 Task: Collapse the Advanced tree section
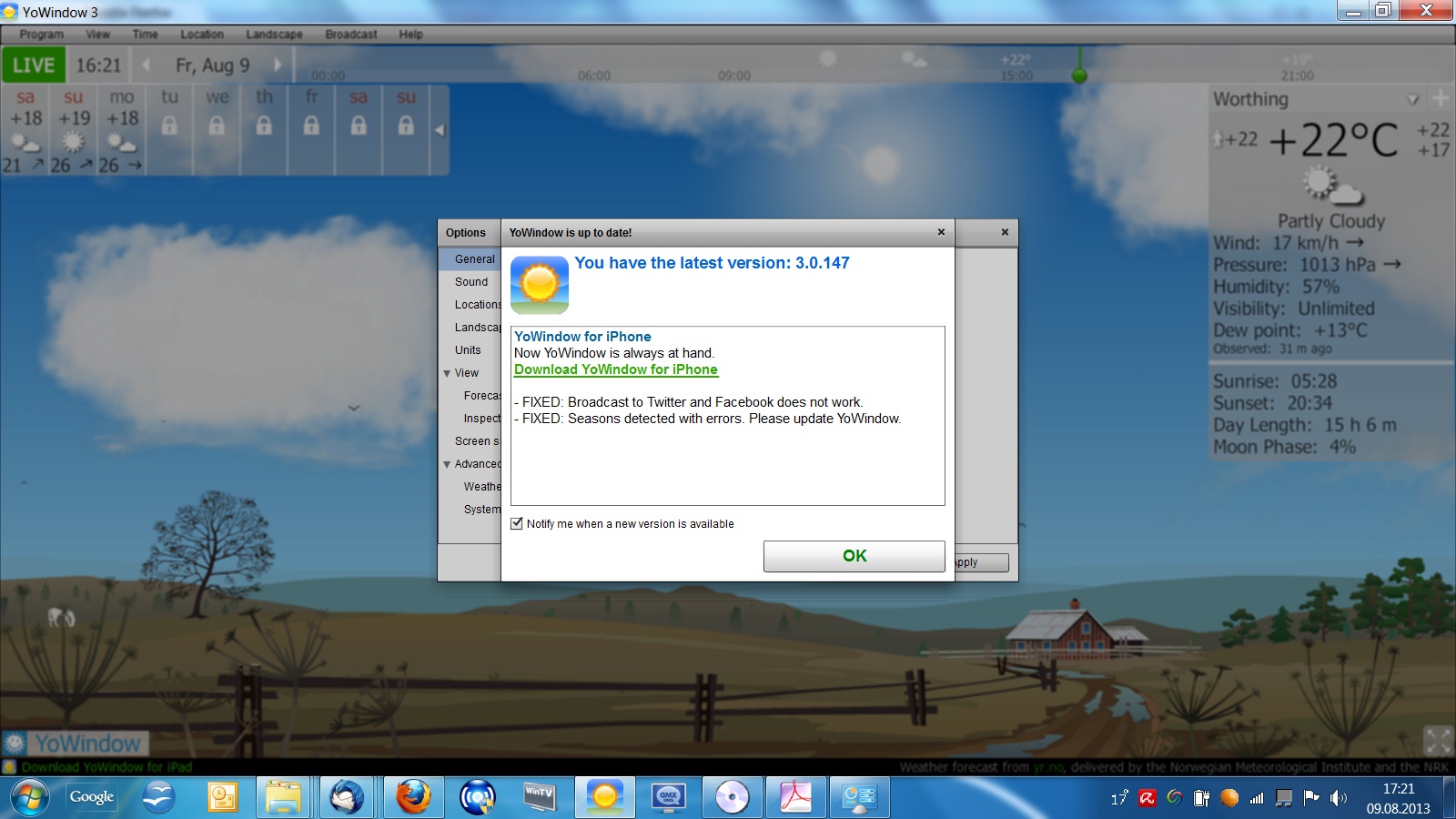[447, 464]
